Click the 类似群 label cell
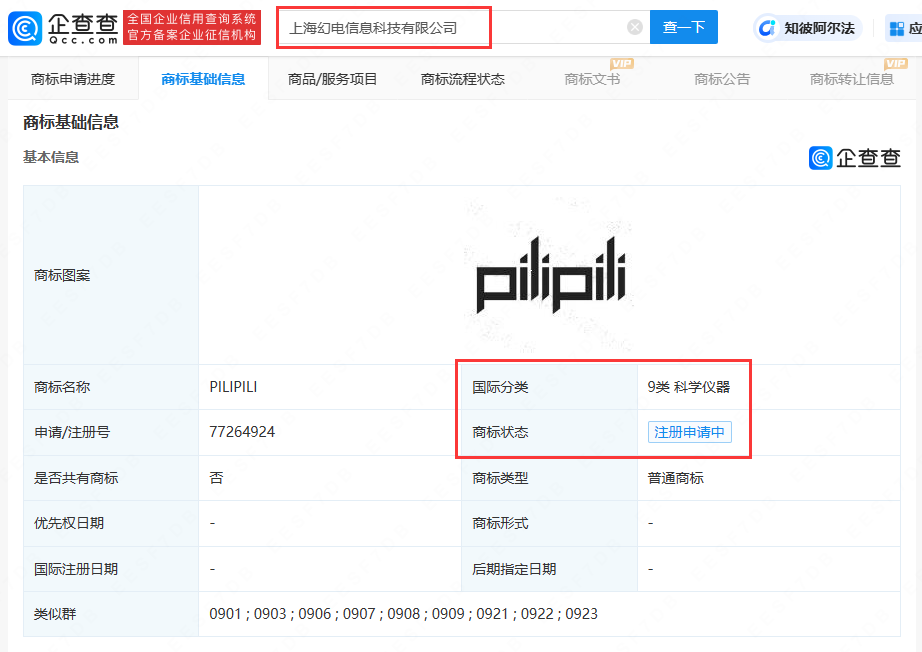The image size is (922, 652). pos(111,614)
